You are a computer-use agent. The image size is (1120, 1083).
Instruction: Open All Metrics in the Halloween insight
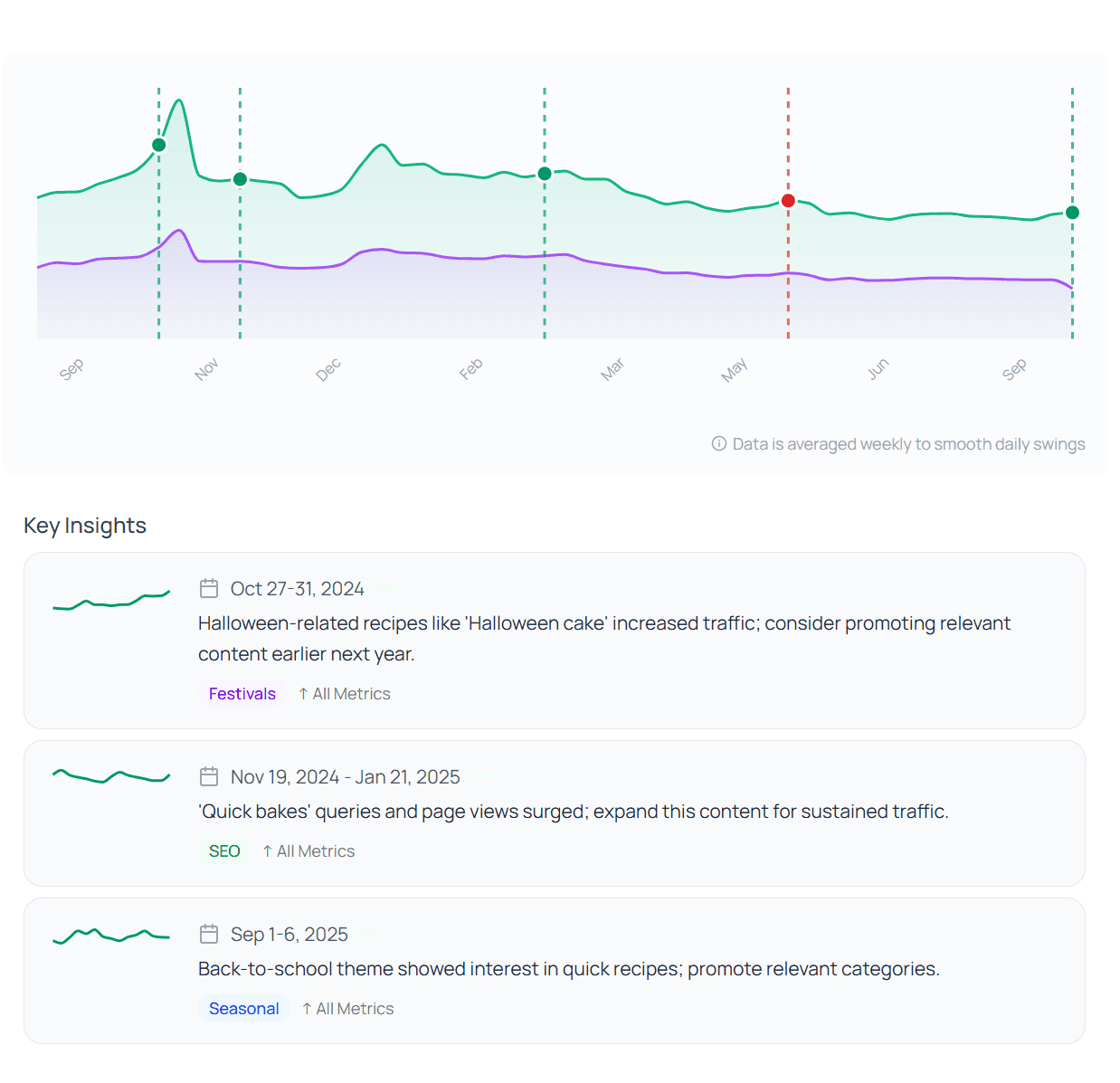pos(351,693)
